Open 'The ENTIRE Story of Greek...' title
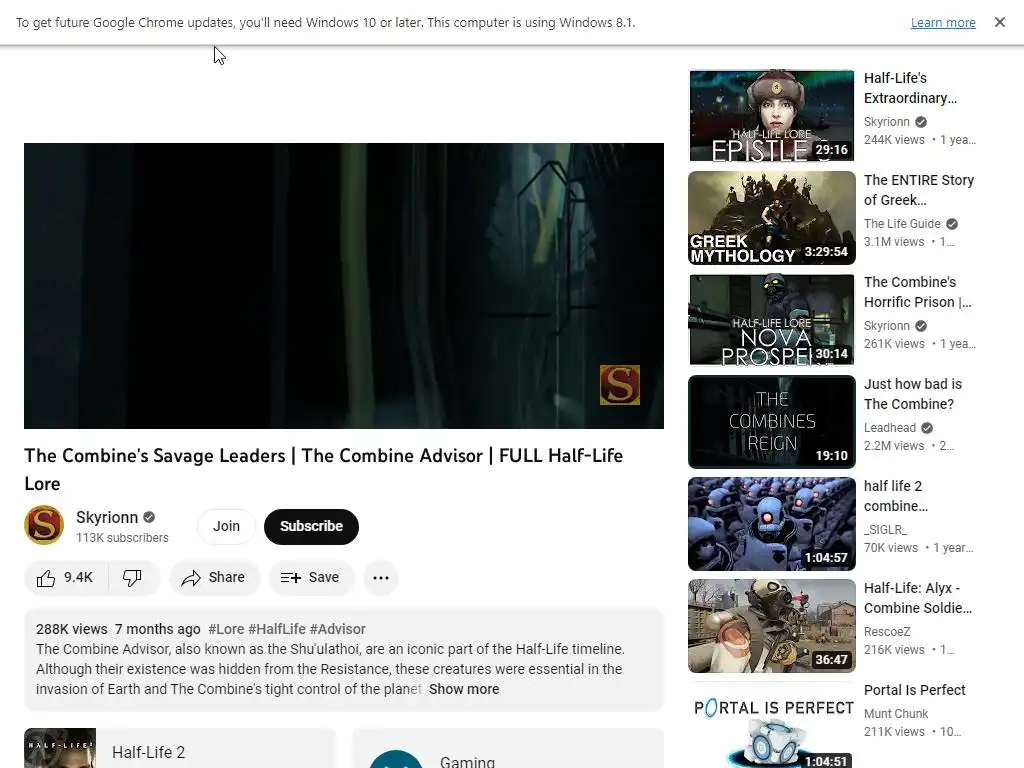 (x=919, y=190)
